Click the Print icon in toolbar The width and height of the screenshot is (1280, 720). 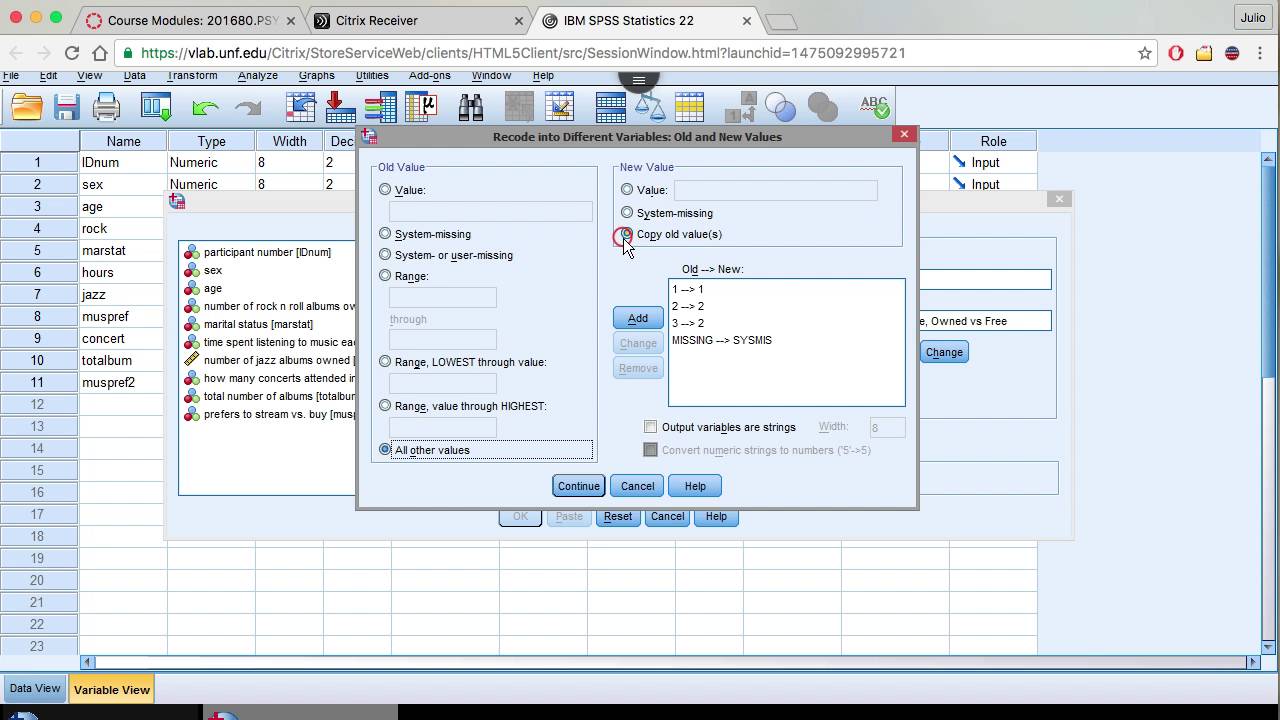[106, 107]
